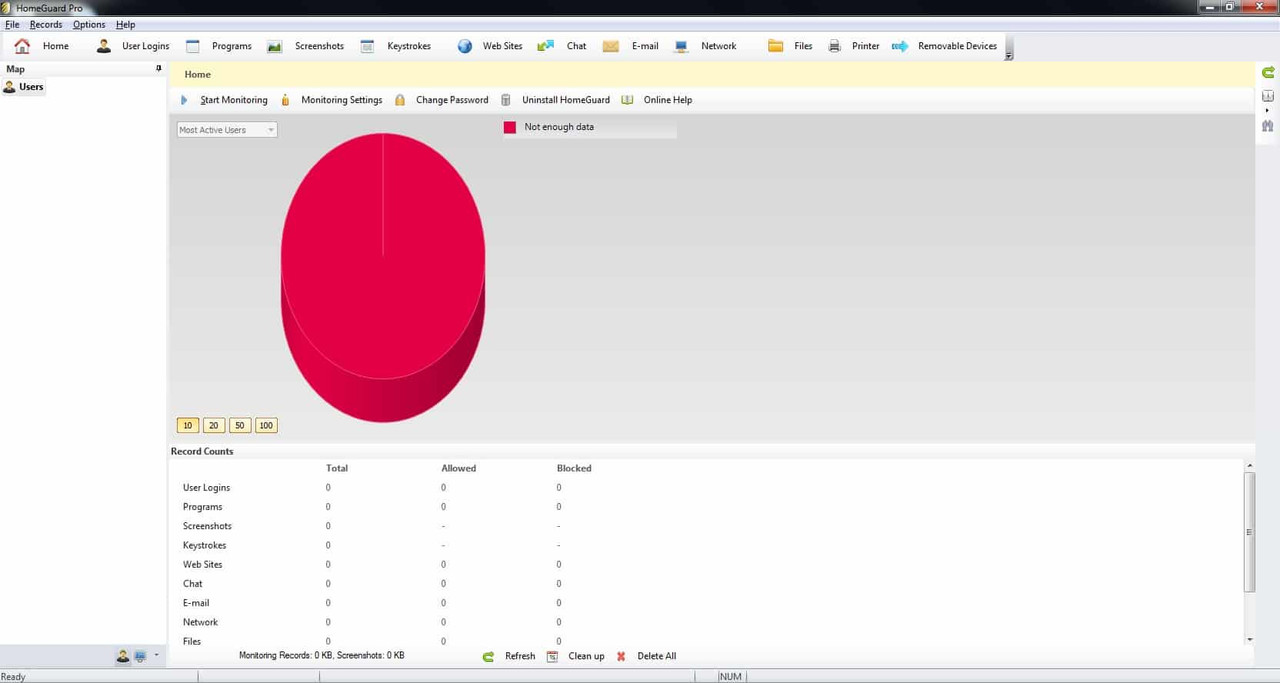This screenshot has width=1280, height=683.
Task: Click the Blocked column header
Action: (x=574, y=468)
